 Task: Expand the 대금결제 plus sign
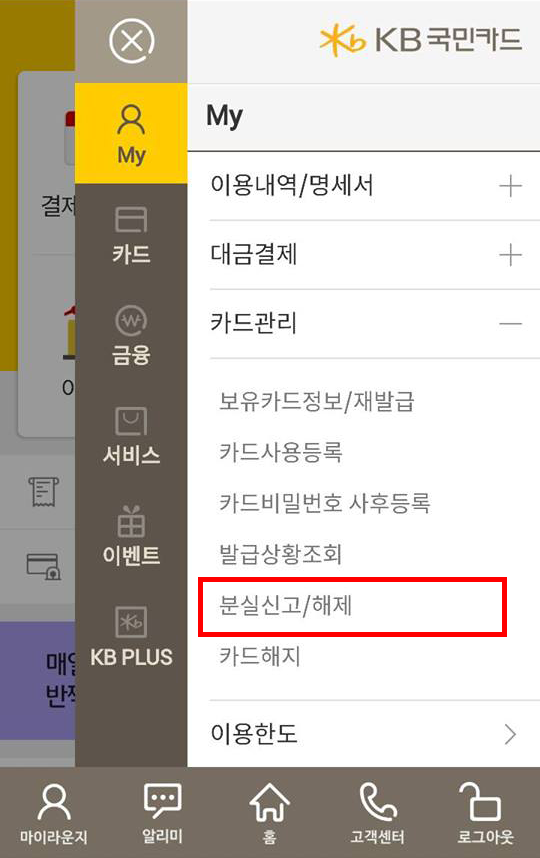(x=510, y=255)
